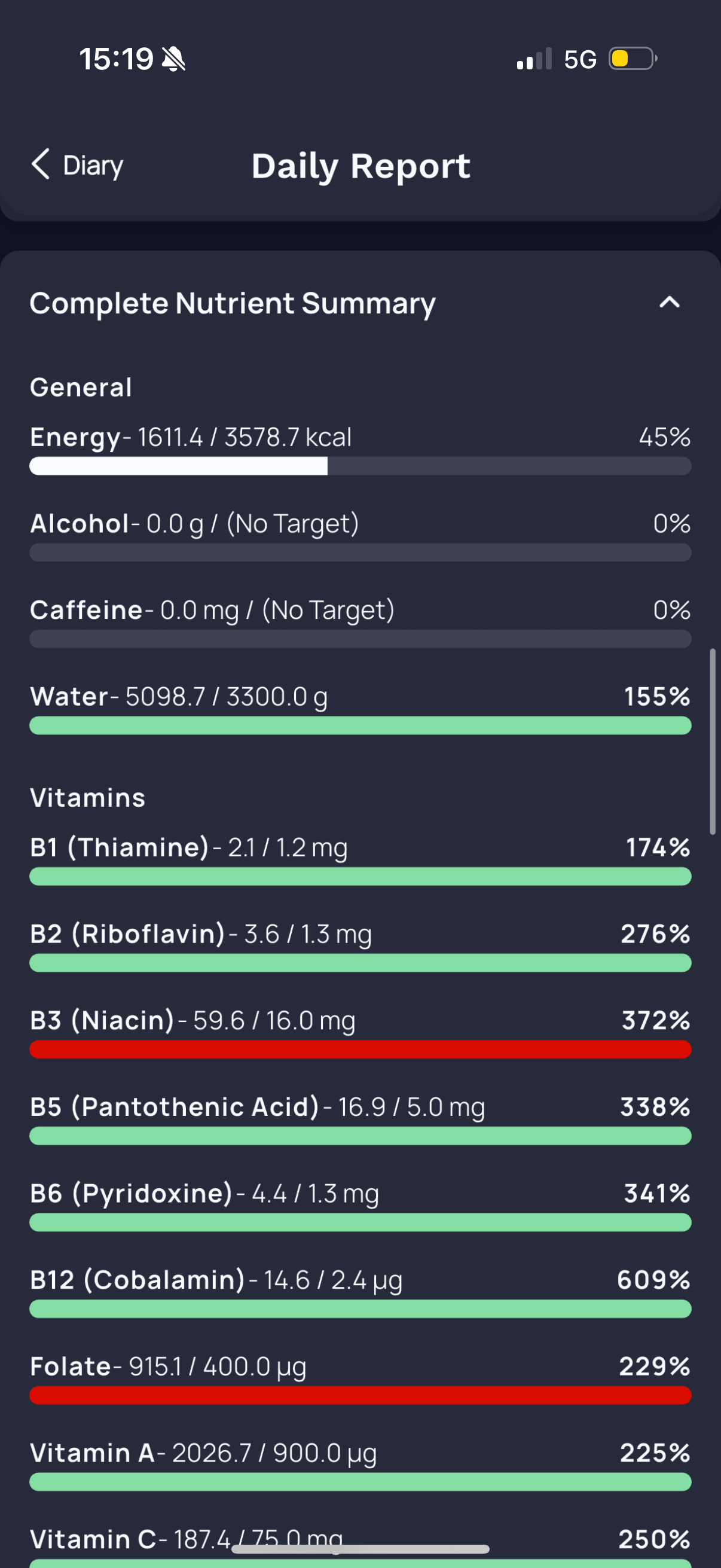Tap the cellular signal strength bars
Screen dimensions: 721x1568
point(534,60)
